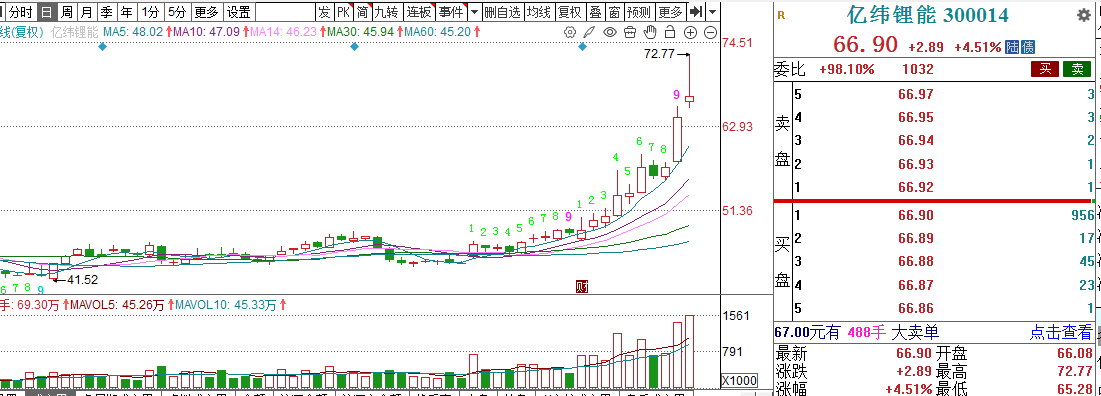
Task: Click the 财 marker at chart bottom
Action: click(x=581, y=285)
